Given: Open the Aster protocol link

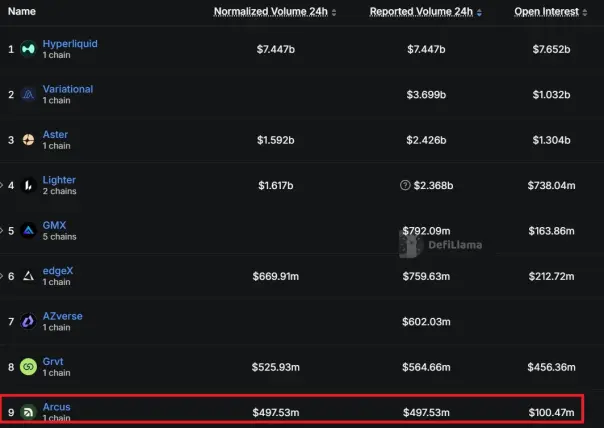Looking at the screenshot, I should (x=55, y=134).
